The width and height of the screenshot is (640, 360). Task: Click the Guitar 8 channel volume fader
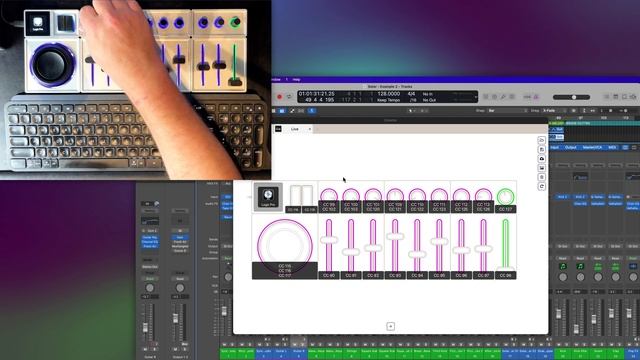click(x=145, y=327)
